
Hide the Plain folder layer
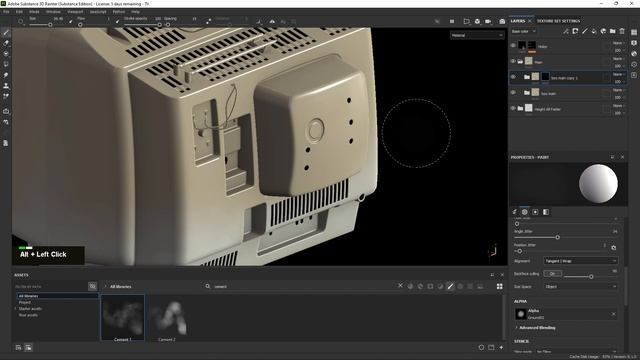[513, 61]
